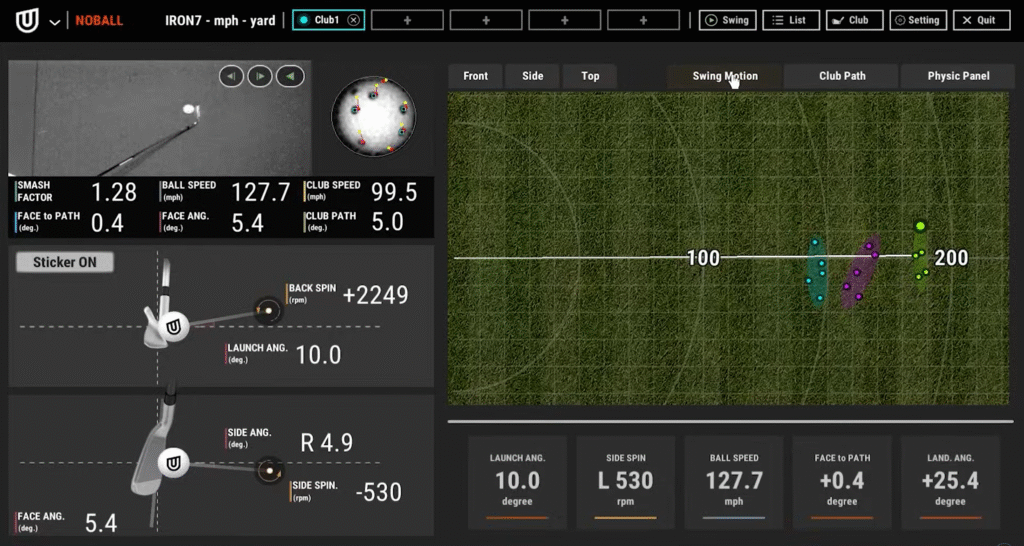Click the previous frame playback button
The width and height of the screenshot is (1024, 546).
click(x=231, y=76)
